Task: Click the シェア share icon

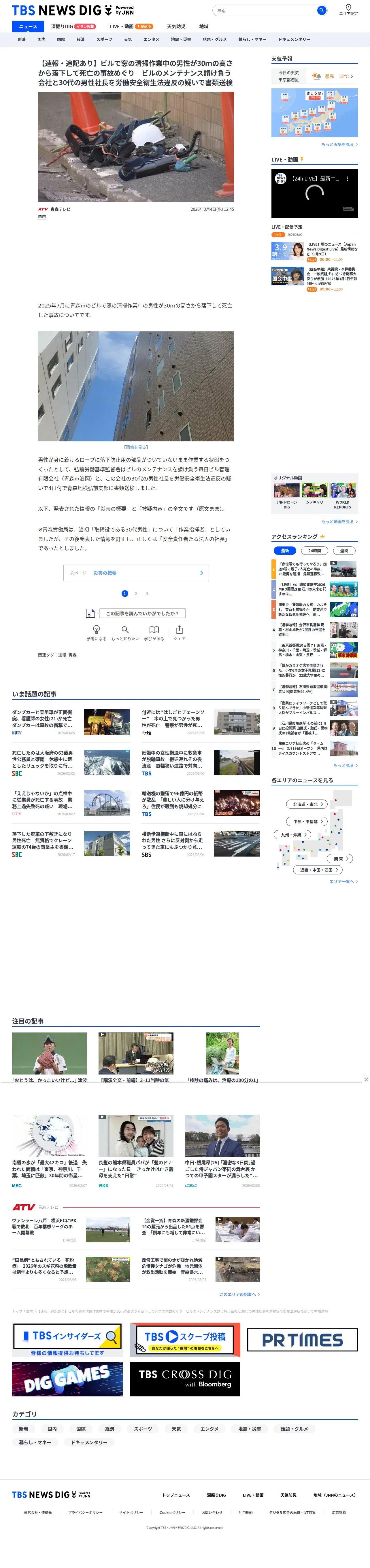Action: (179, 630)
